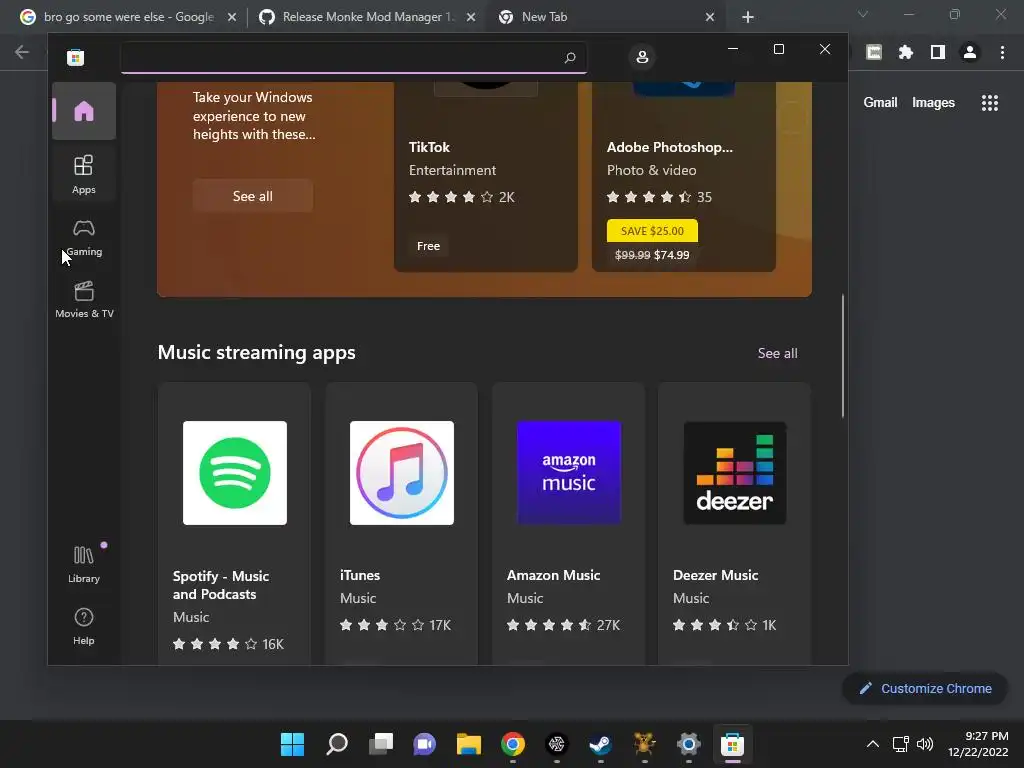Click See all in the orange banner
The height and width of the screenshot is (768, 1024).
pos(253,196)
